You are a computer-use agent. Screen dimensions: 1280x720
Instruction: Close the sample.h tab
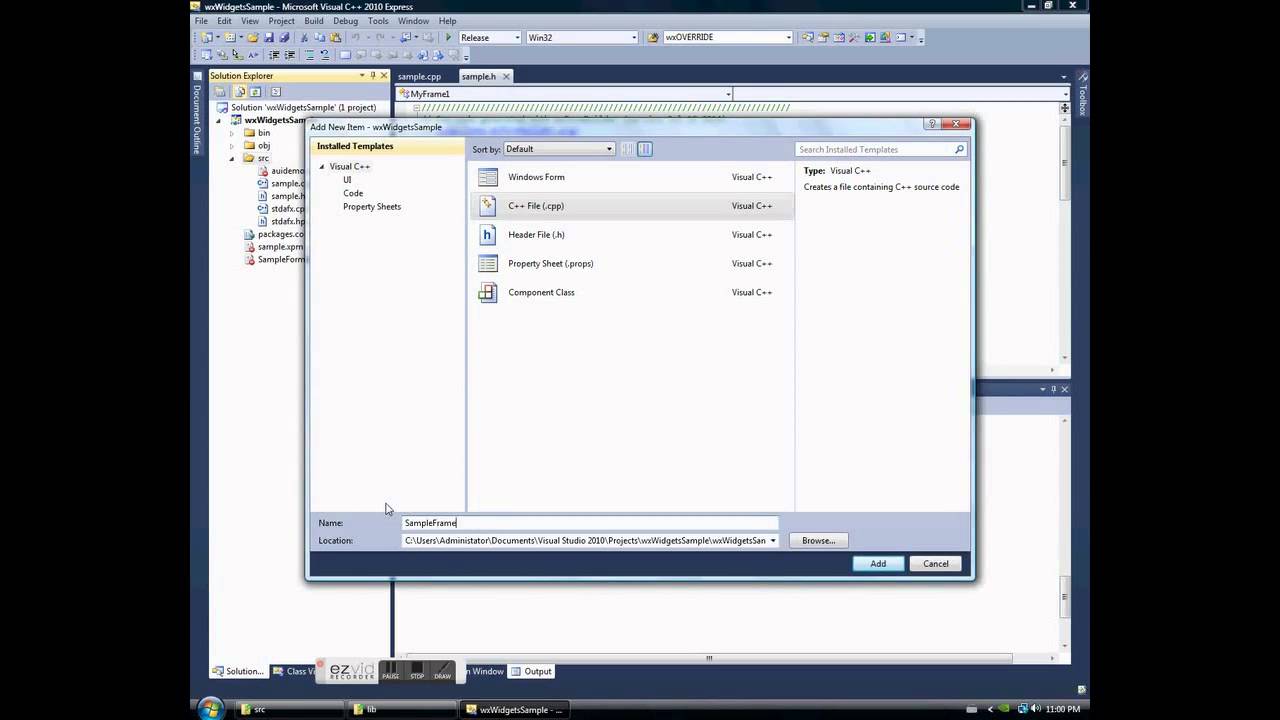(506, 77)
